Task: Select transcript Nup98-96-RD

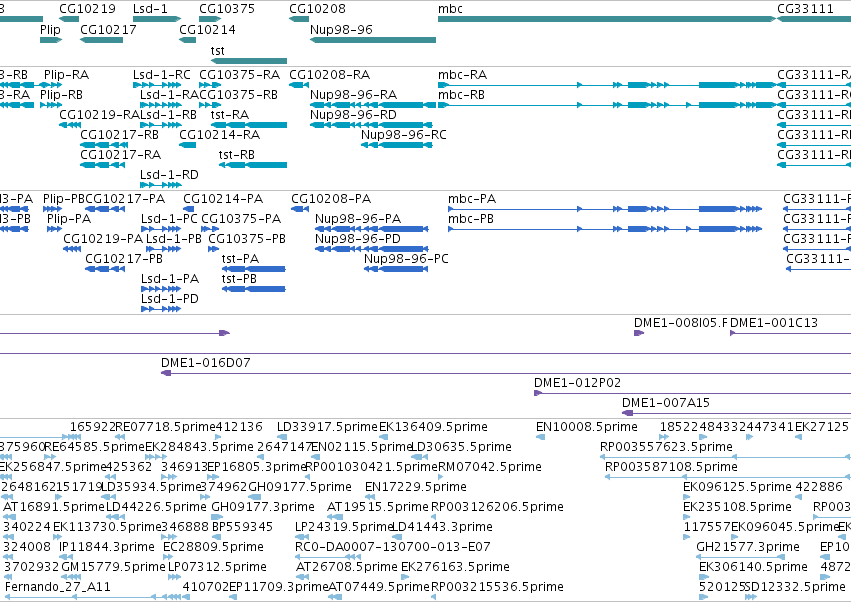Action: (371, 125)
